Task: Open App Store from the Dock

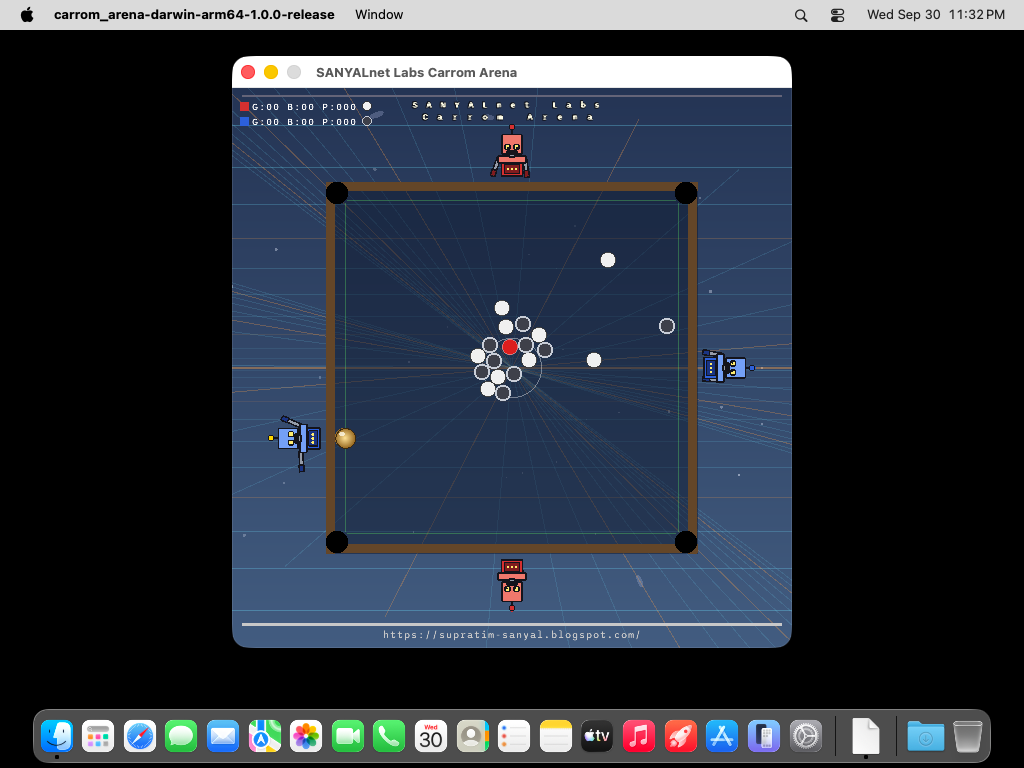Action: [x=722, y=737]
